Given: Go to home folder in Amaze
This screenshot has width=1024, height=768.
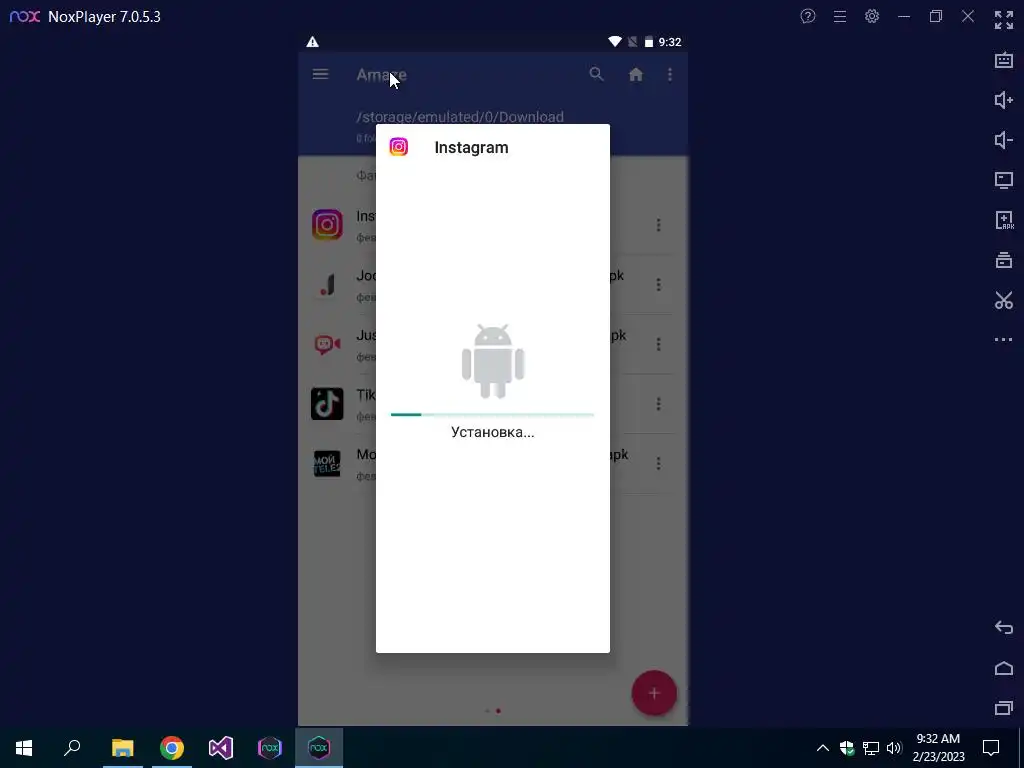Looking at the screenshot, I should coord(635,74).
